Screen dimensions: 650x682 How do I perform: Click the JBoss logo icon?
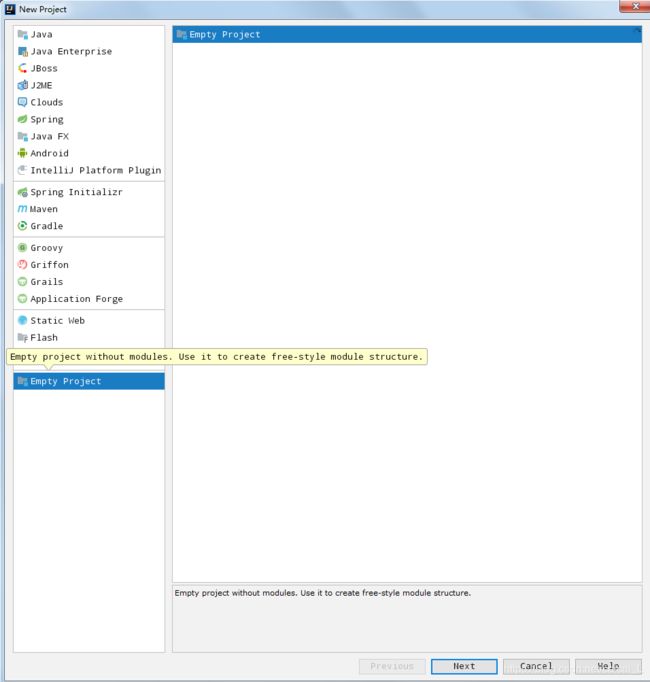tap(23, 68)
